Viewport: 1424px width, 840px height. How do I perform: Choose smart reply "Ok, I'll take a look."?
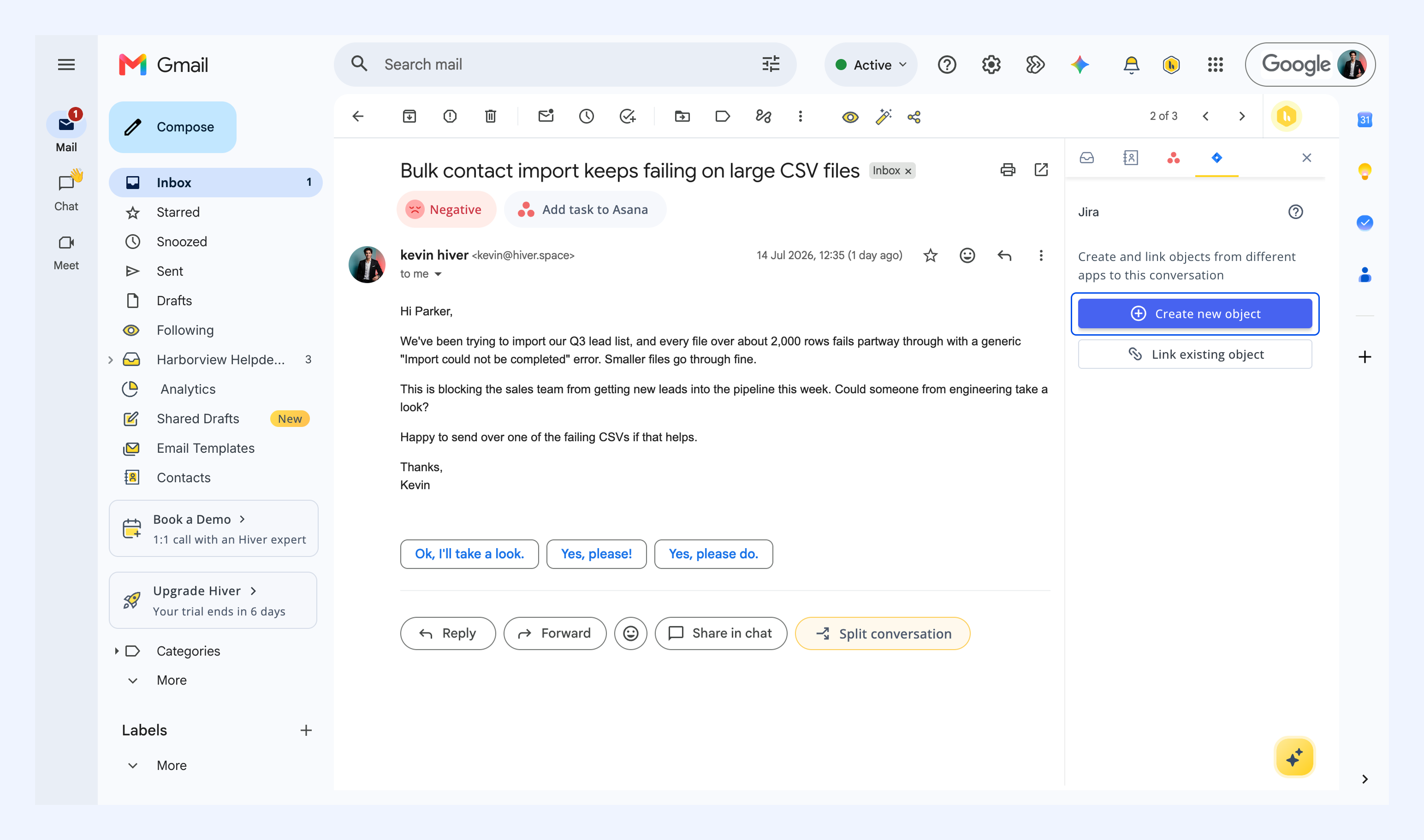click(469, 554)
